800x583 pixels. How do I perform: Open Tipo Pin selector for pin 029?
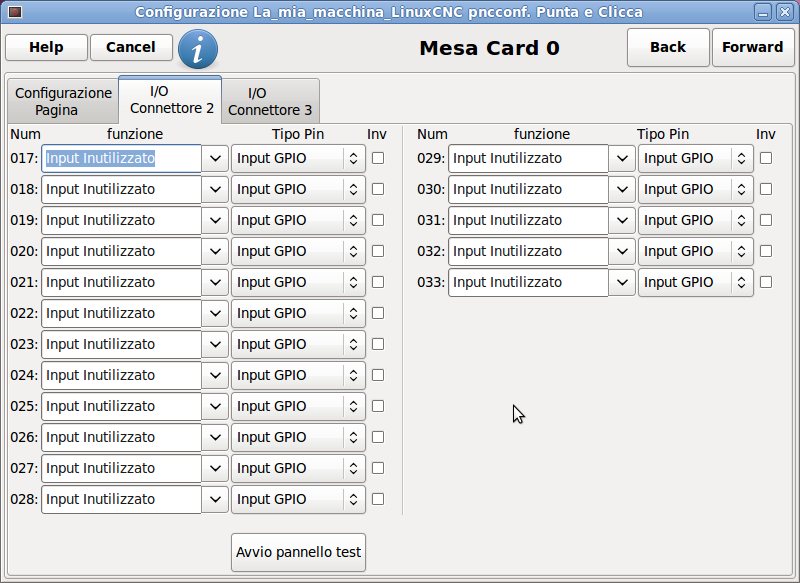(696, 159)
